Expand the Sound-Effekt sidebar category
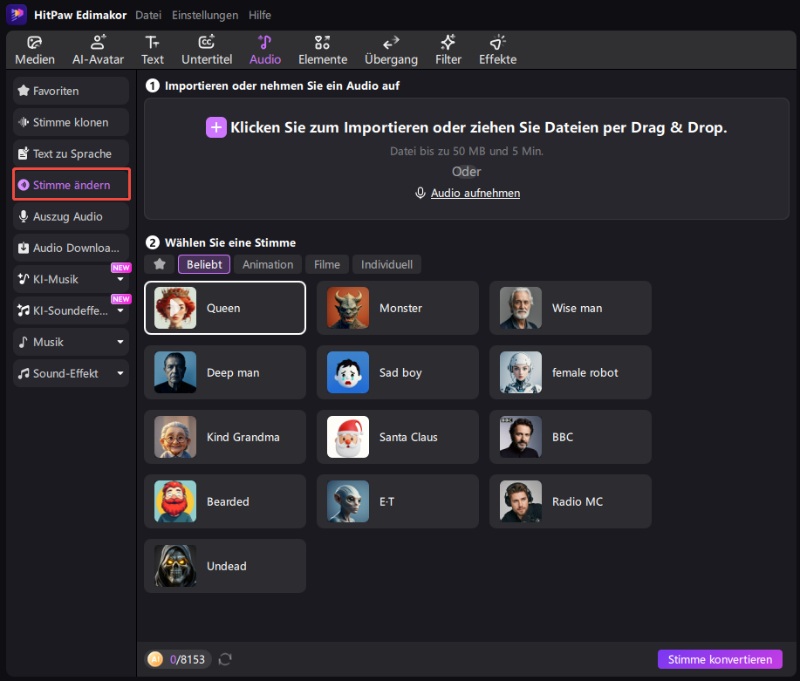Viewport: 800px width, 681px height. (120, 374)
